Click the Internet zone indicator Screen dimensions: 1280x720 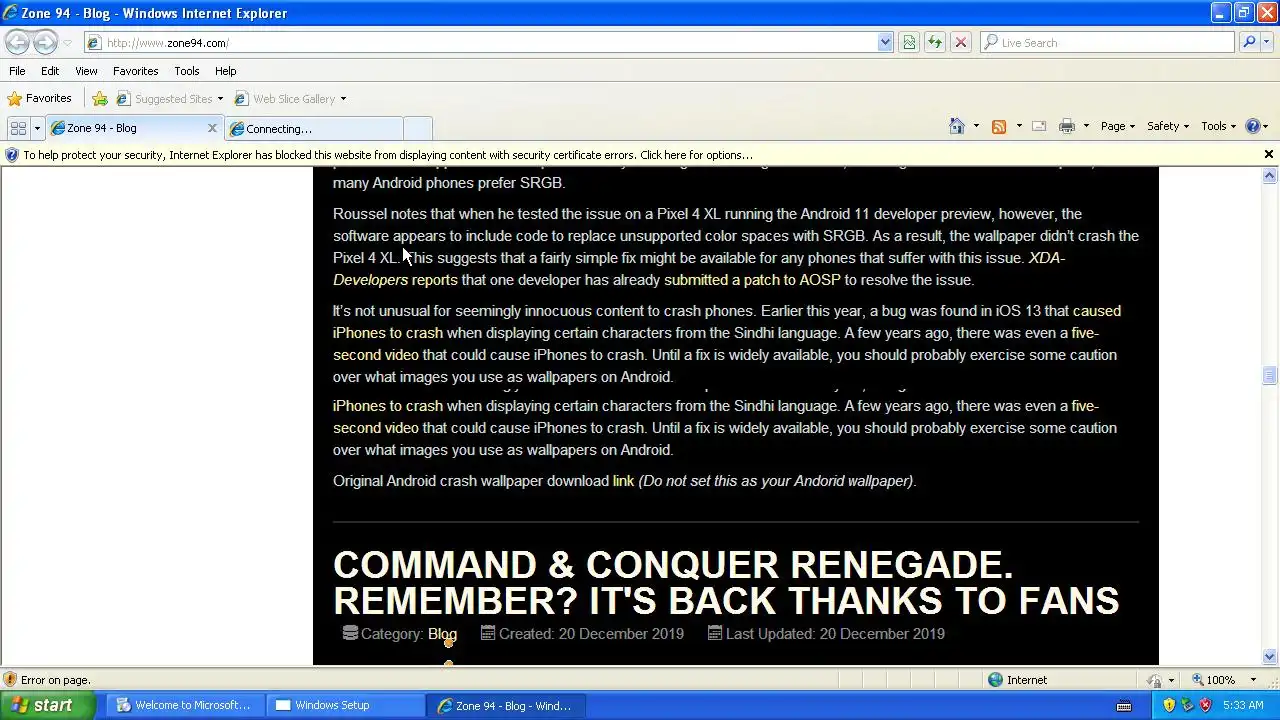(x=1018, y=680)
